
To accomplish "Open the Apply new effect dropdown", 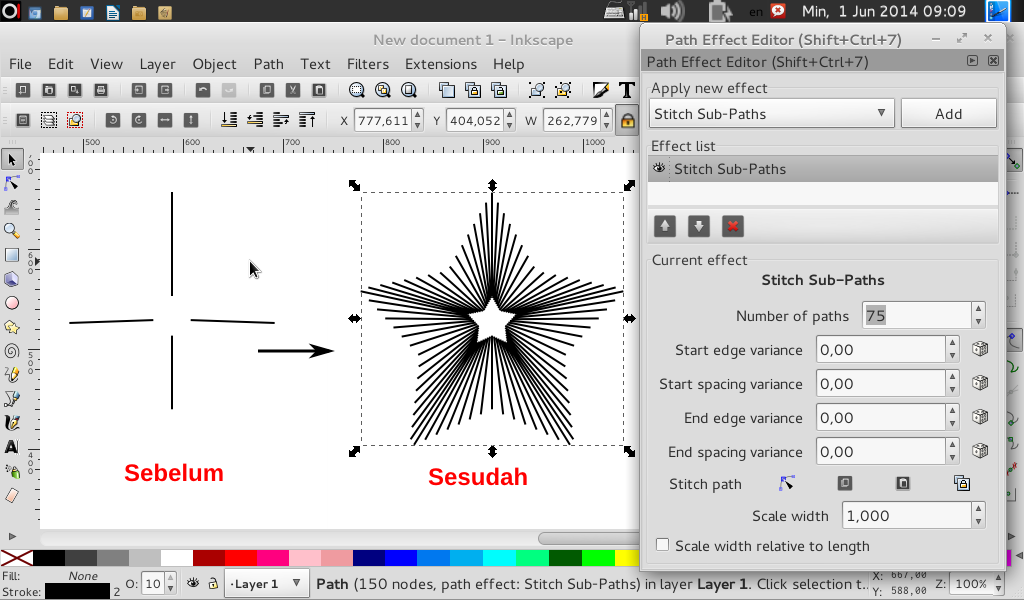I will [770, 113].
